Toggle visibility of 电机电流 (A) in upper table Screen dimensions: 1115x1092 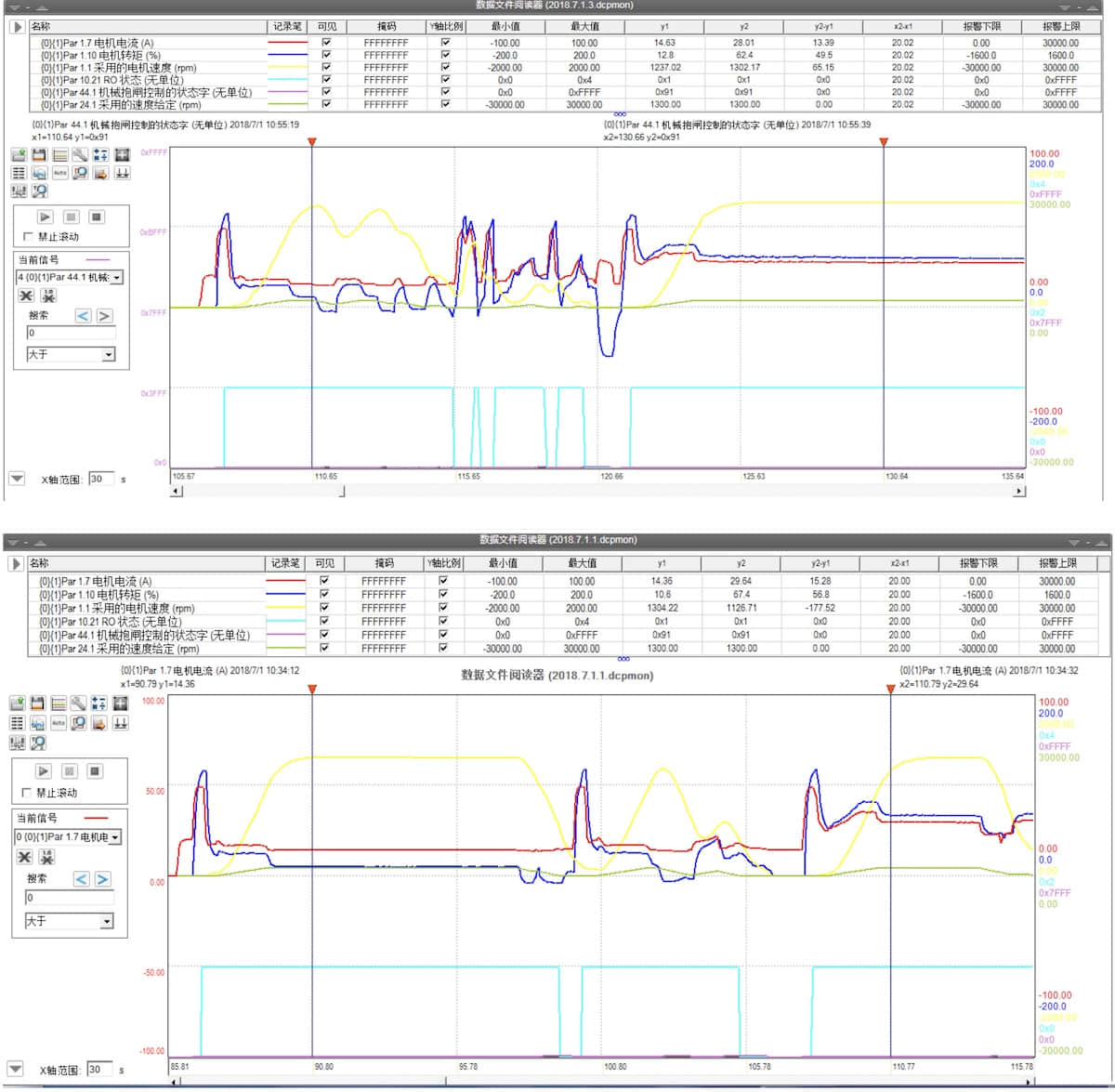tap(326, 43)
